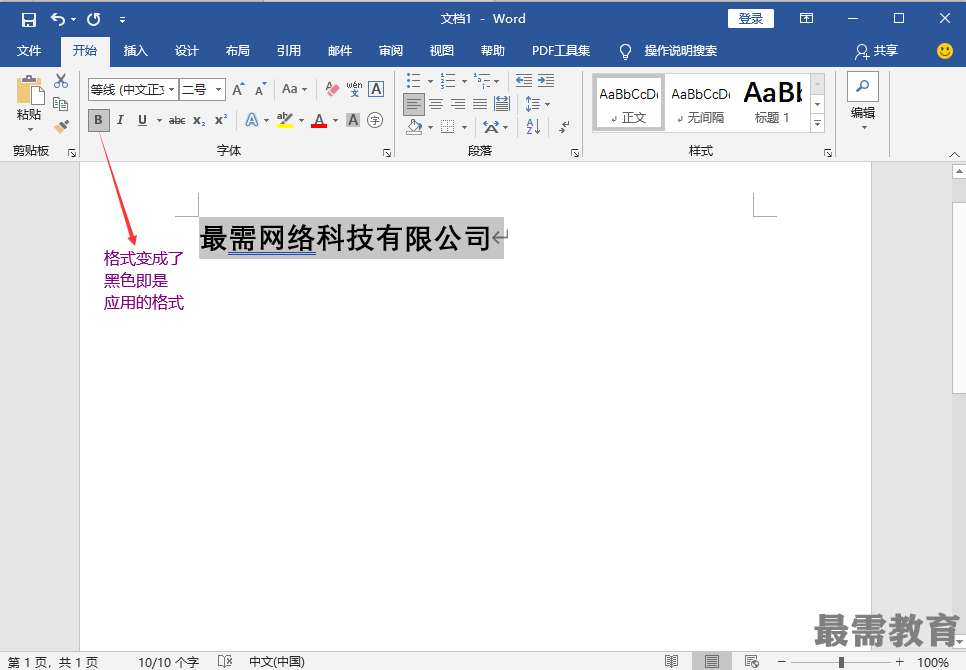Image resolution: width=966 pixels, height=670 pixels.
Task: Open the font name dropdown (等线)
Action: [172, 90]
